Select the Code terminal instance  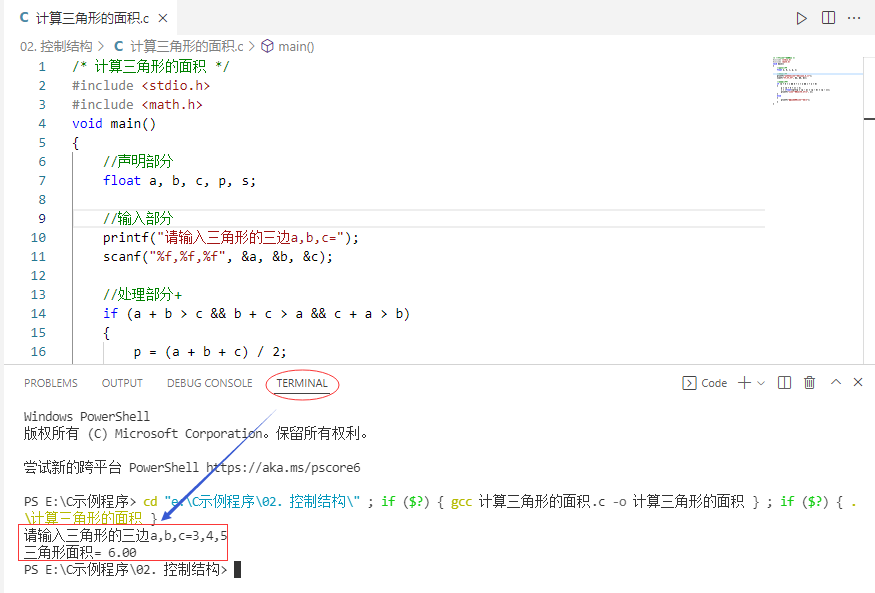[x=705, y=383]
